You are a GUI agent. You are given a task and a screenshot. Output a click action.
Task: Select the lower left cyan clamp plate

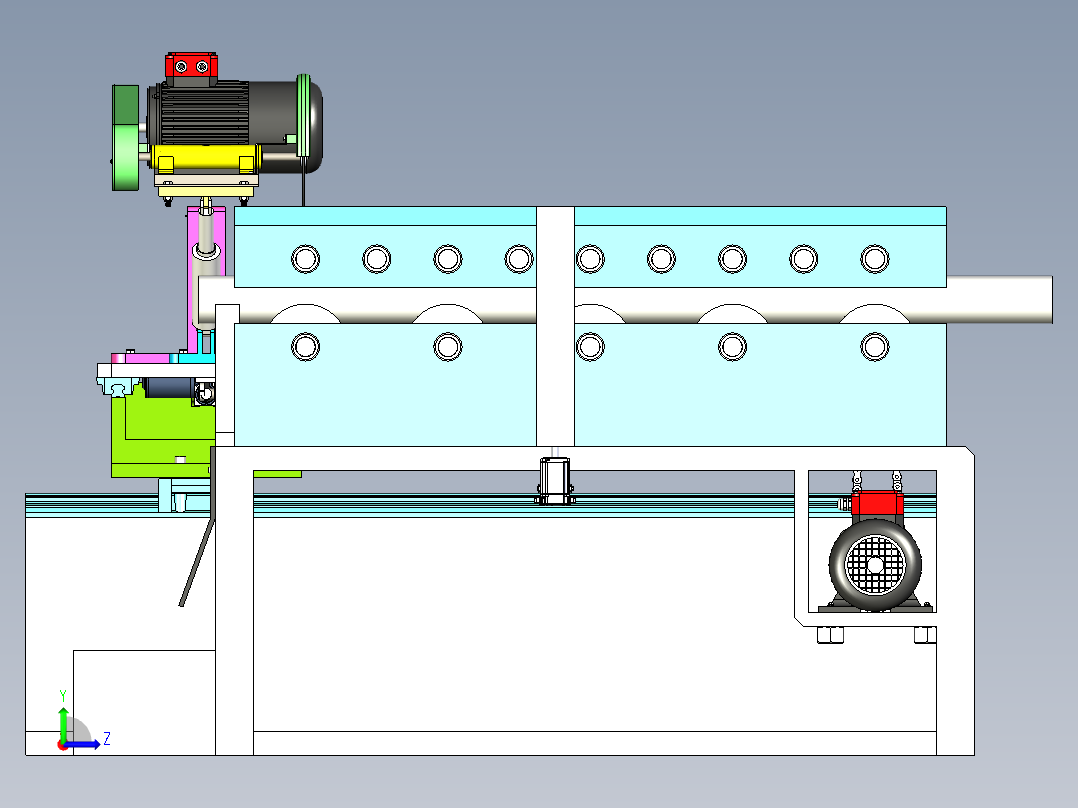[385, 384]
